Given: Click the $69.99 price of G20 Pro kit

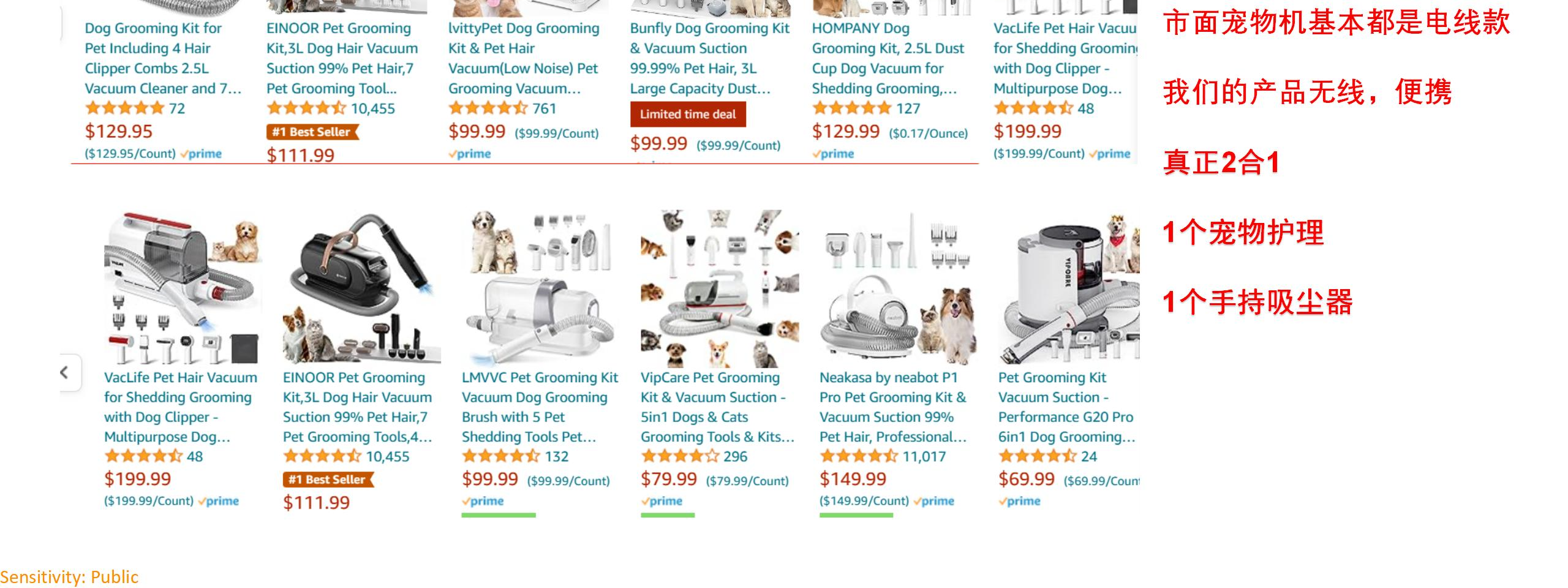Looking at the screenshot, I should 1026,479.
